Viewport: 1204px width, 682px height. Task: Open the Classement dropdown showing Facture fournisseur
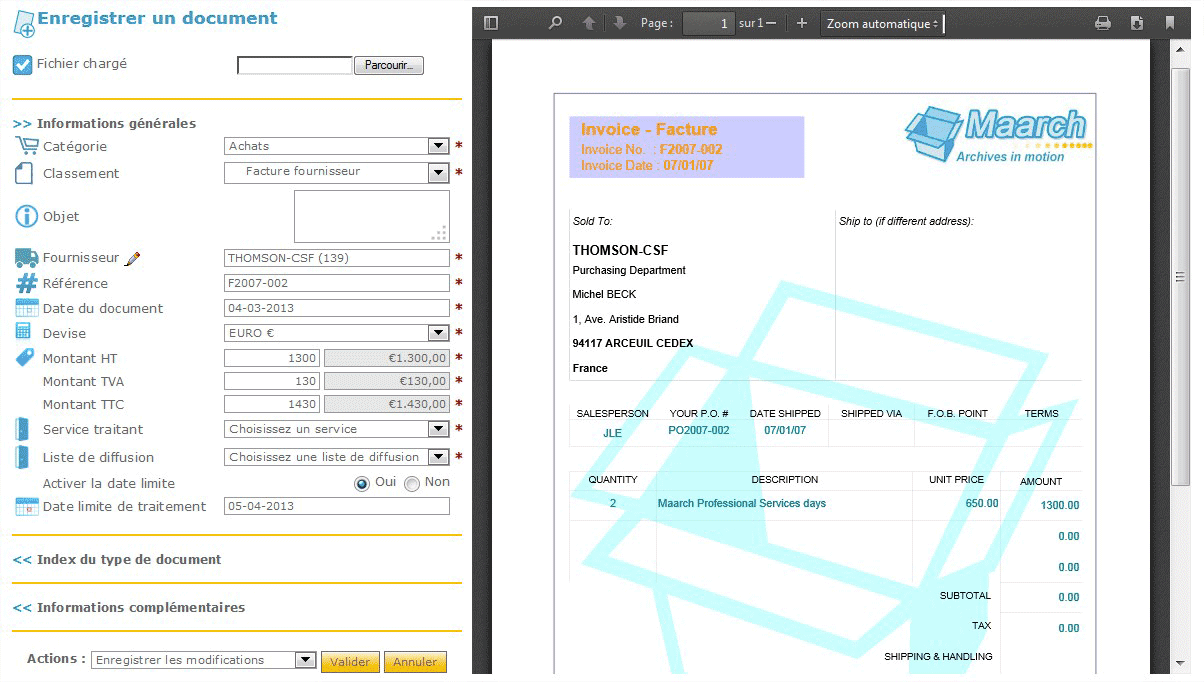pyautogui.click(x=337, y=172)
